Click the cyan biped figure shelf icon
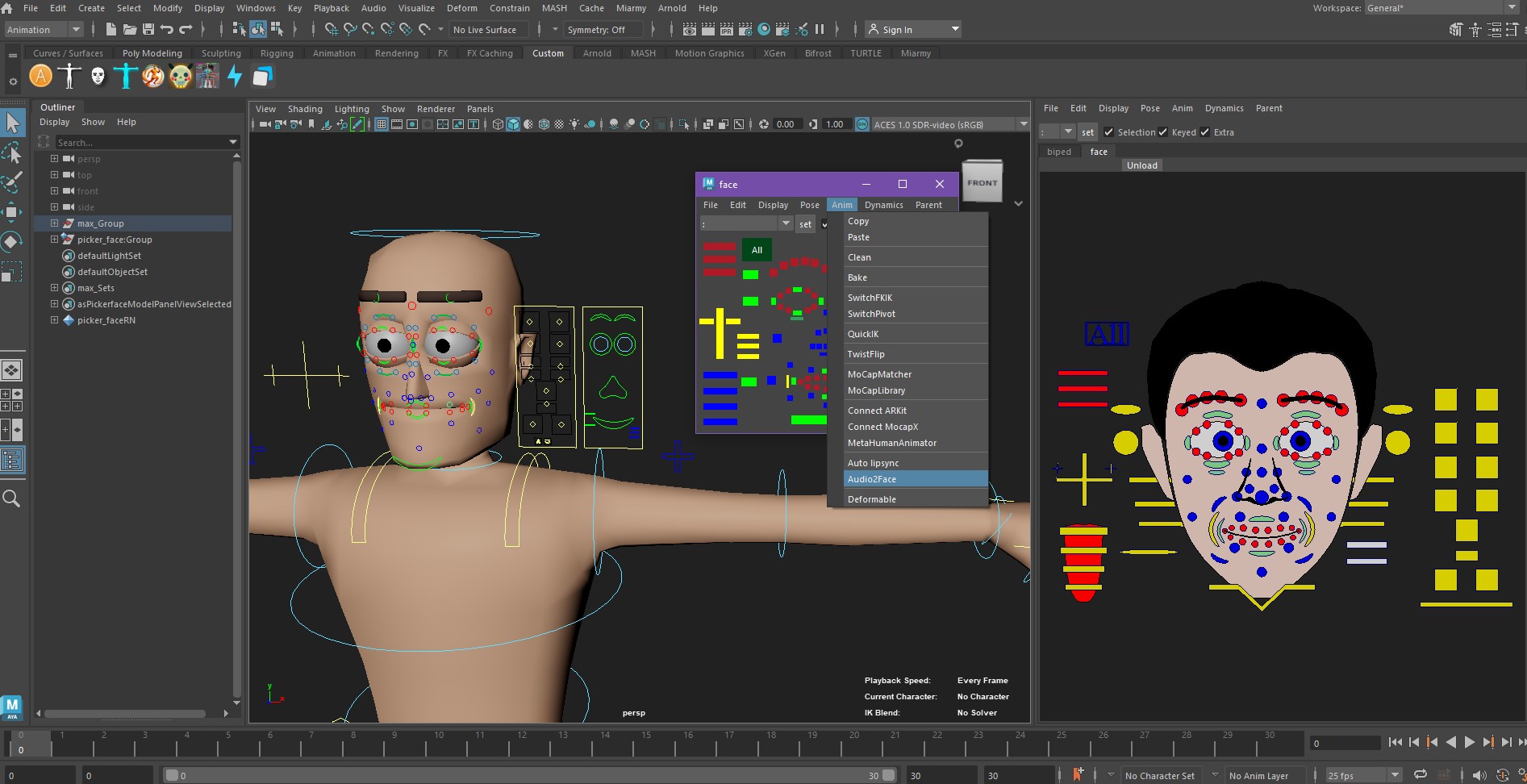This screenshot has height=784, width=1527. [125, 77]
